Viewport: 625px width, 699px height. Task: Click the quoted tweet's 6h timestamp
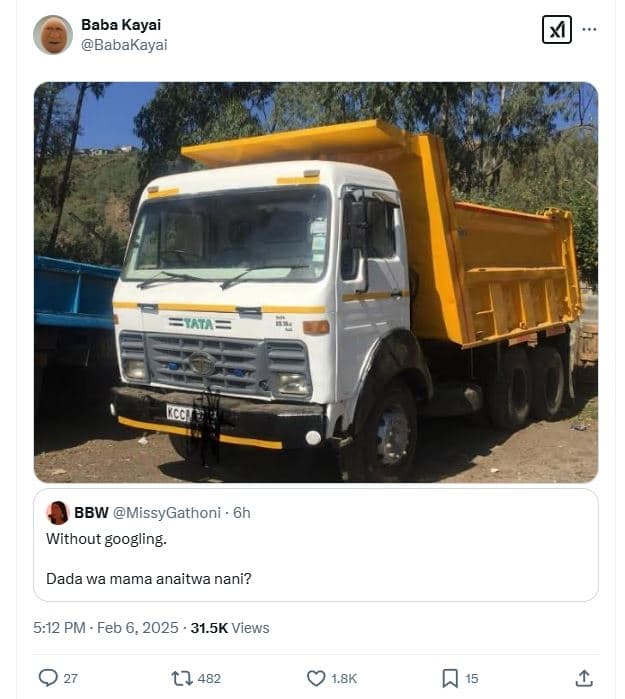pyautogui.click(x=242, y=513)
